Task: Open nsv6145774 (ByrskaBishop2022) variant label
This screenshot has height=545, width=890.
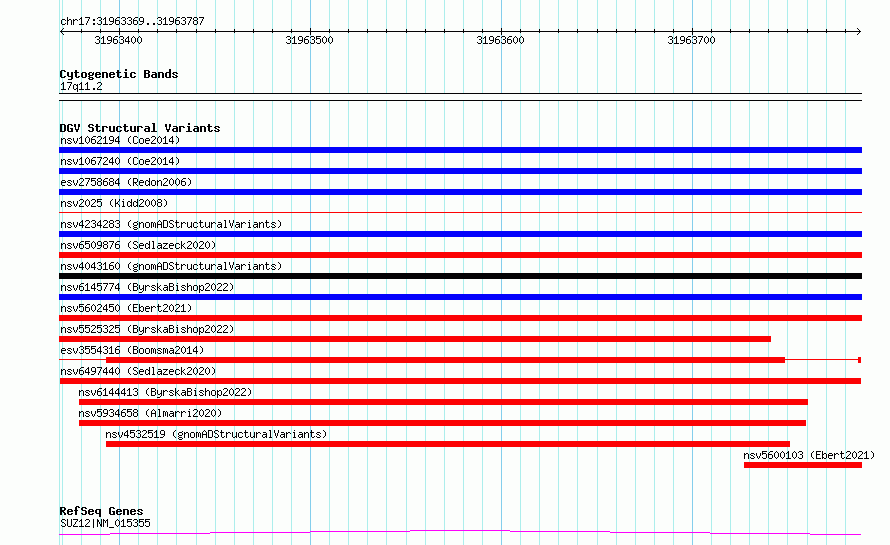Action: coord(147,287)
